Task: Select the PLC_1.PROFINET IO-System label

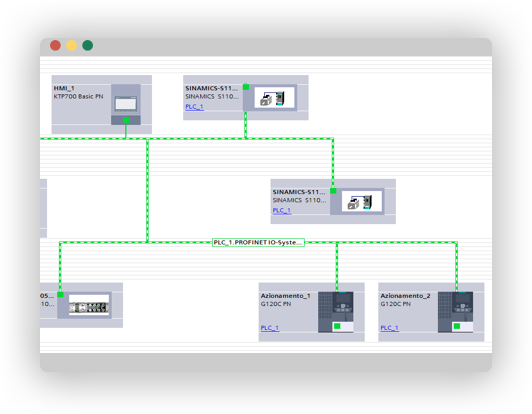Action: pos(258,242)
